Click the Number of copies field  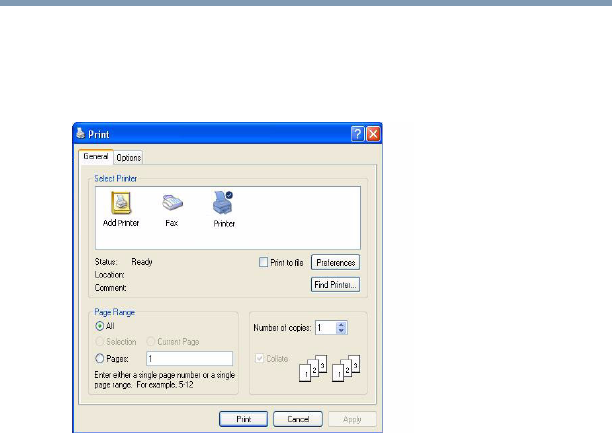click(326, 328)
